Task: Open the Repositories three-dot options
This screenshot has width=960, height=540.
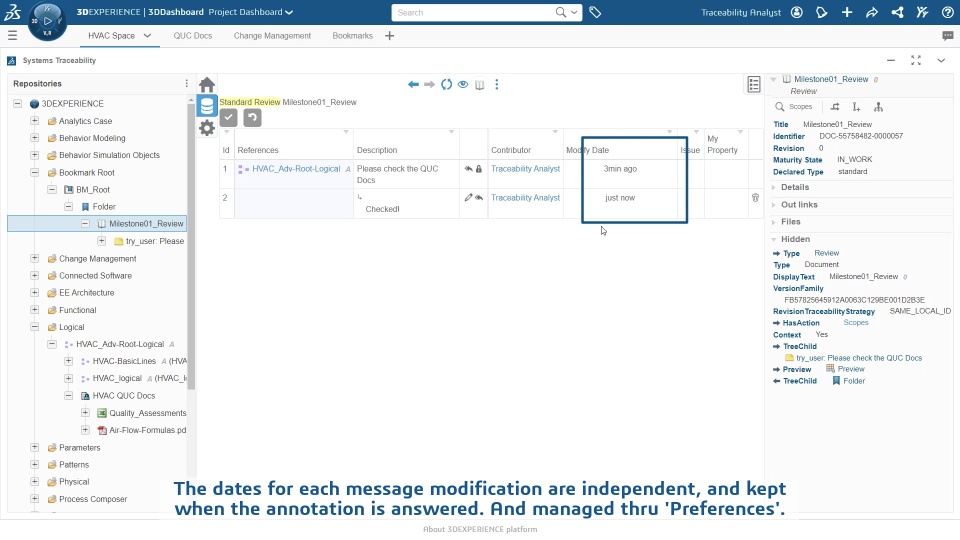Action: [x=187, y=83]
